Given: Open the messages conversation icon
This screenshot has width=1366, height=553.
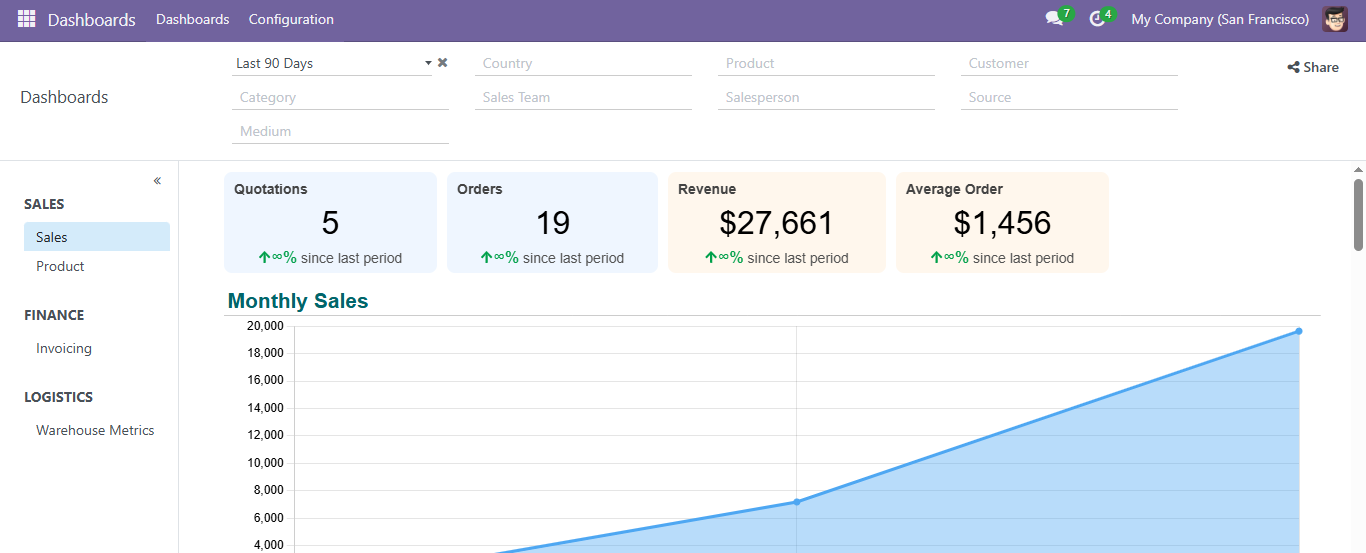Looking at the screenshot, I should (1053, 19).
